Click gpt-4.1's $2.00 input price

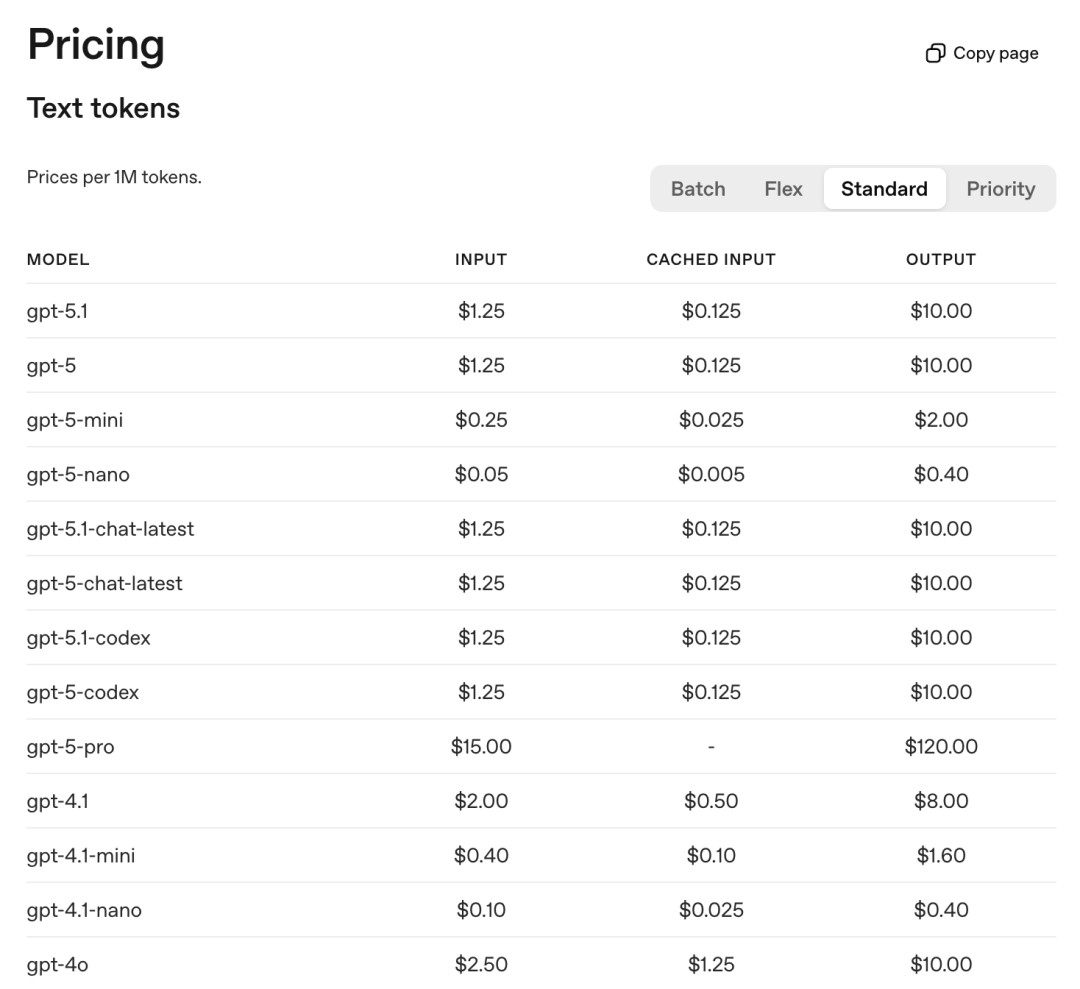[x=481, y=801]
